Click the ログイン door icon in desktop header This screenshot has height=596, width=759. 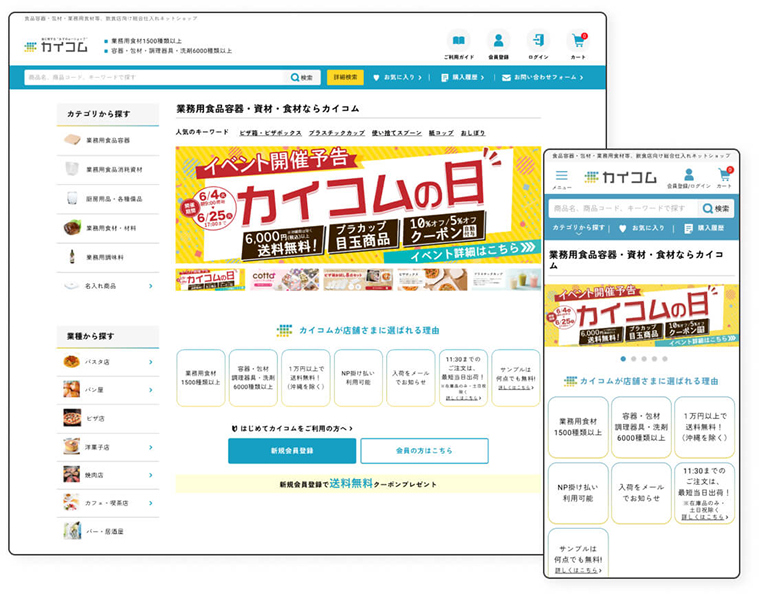[x=538, y=41]
